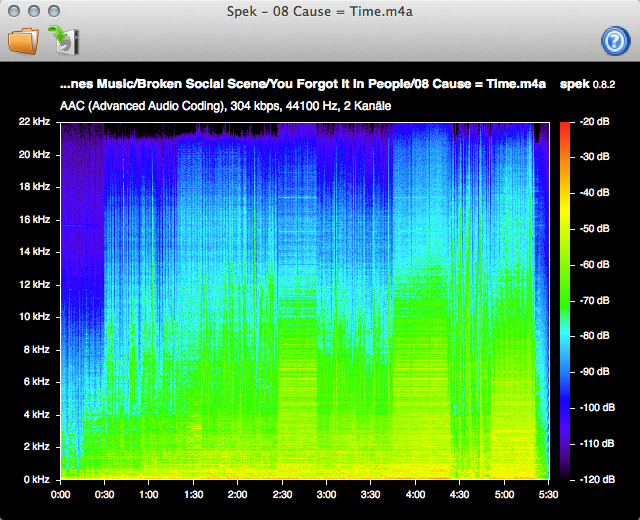Viewport: 640px width, 520px height.
Task: Click the -110 dB scale label
Action: point(597,443)
